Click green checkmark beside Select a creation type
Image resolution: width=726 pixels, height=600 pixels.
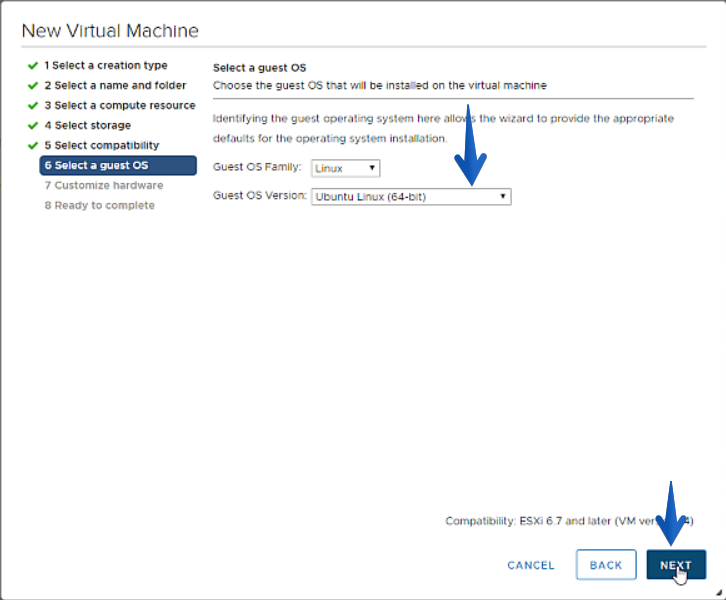(x=33, y=66)
